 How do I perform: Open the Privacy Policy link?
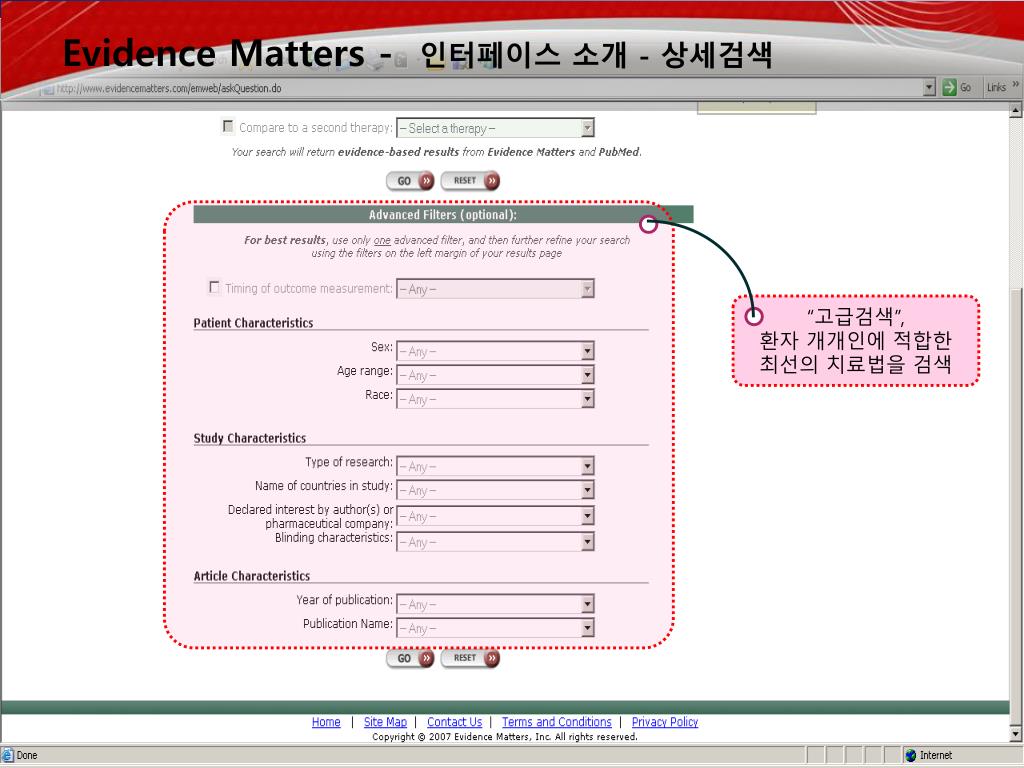(x=665, y=722)
